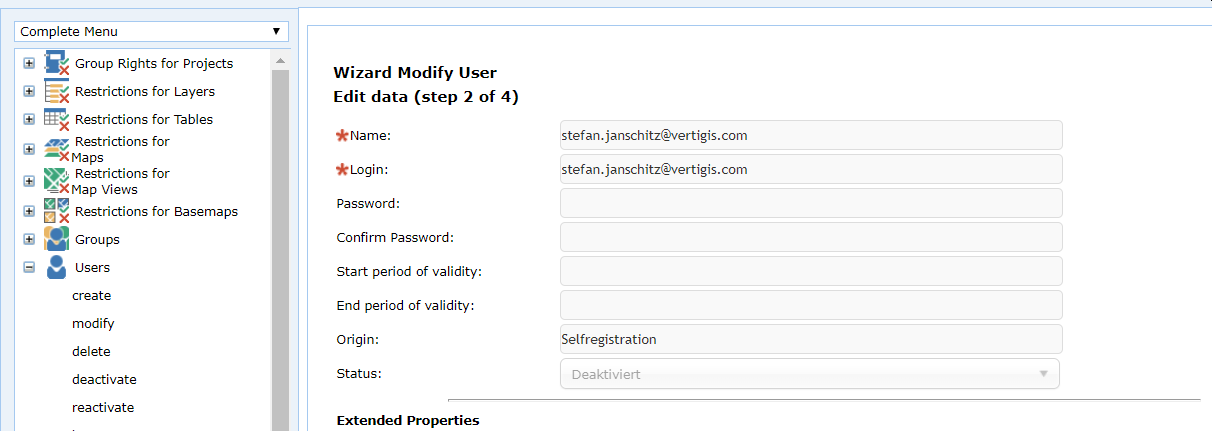The height and width of the screenshot is (431, 1212).
Task: Expand the Restrictions for Layers node
Action: (29, 92)
